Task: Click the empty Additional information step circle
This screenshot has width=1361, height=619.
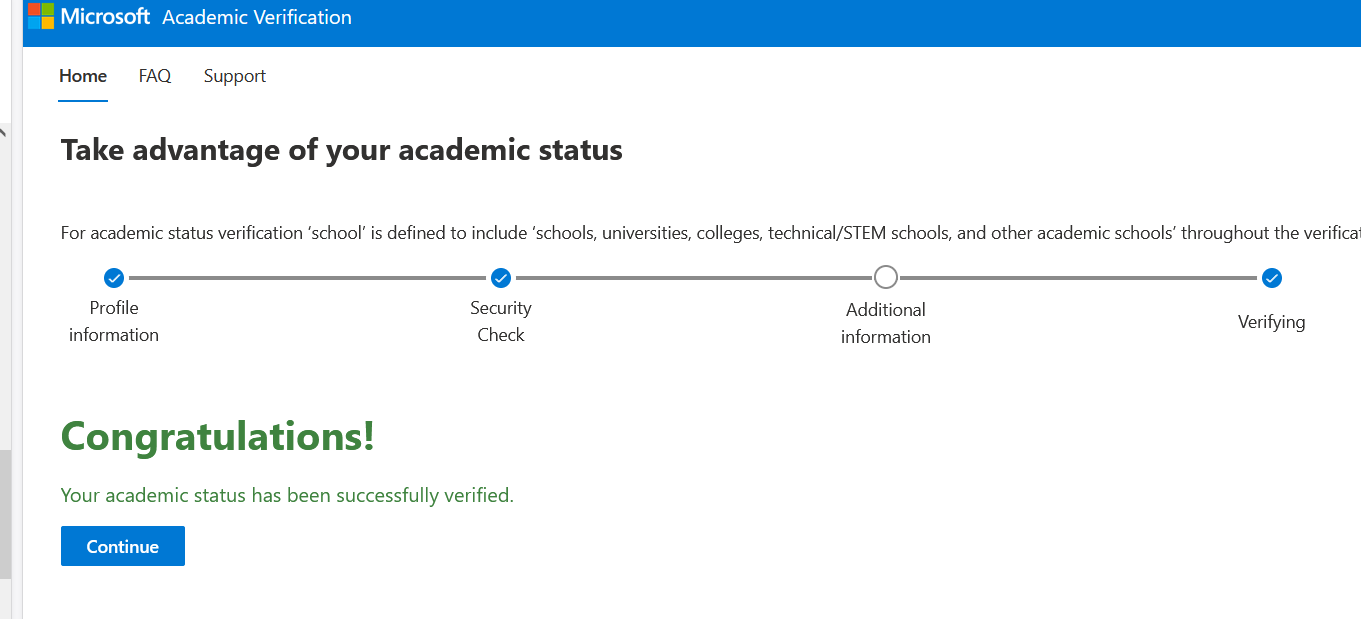Action: 885,277
